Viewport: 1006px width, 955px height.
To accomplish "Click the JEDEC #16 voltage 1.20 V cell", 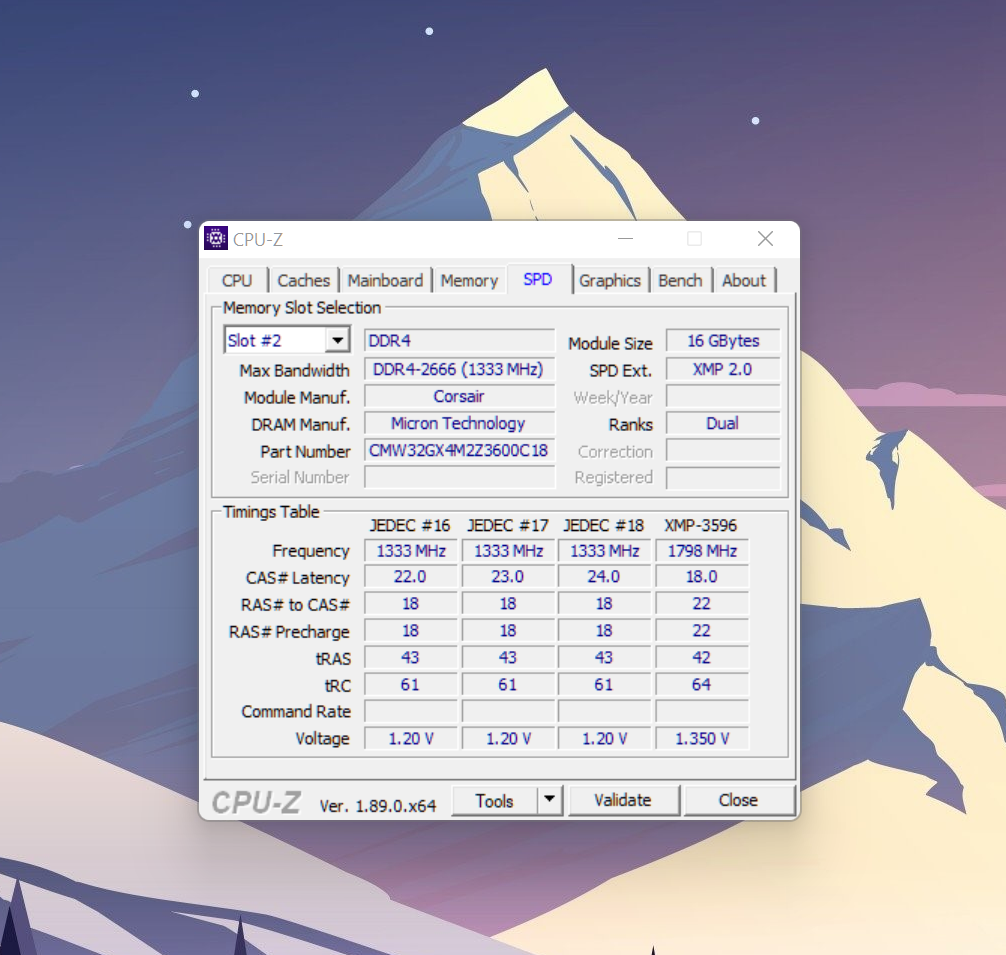I will click(x=411, y=738).
